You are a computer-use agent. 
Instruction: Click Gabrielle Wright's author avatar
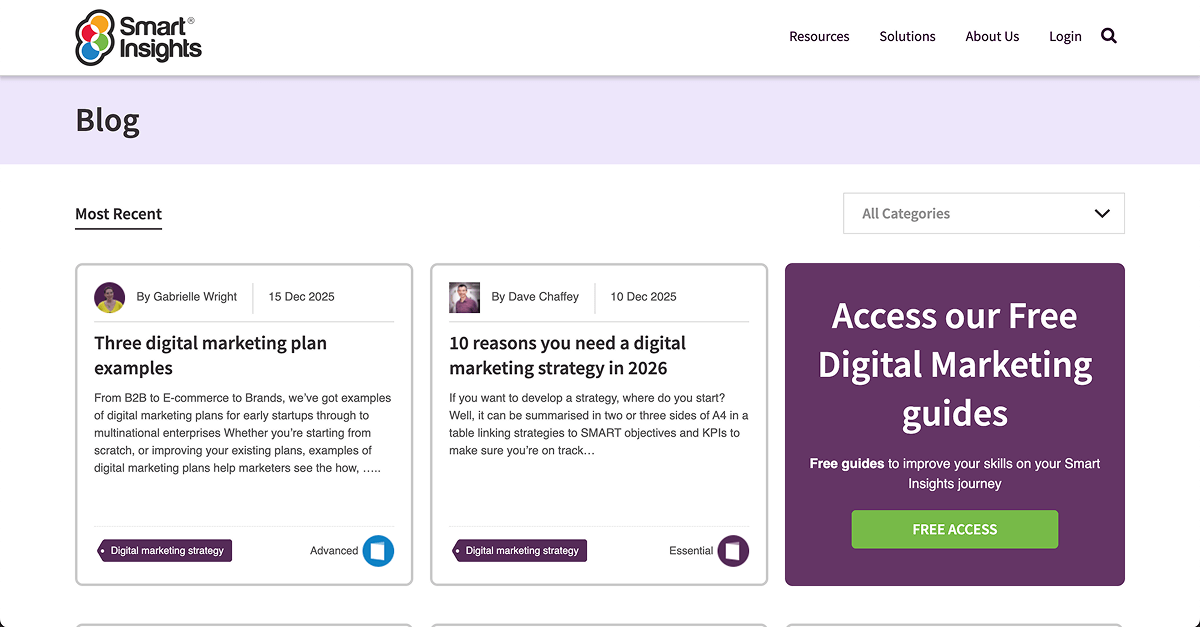click(x=109, y=297)
